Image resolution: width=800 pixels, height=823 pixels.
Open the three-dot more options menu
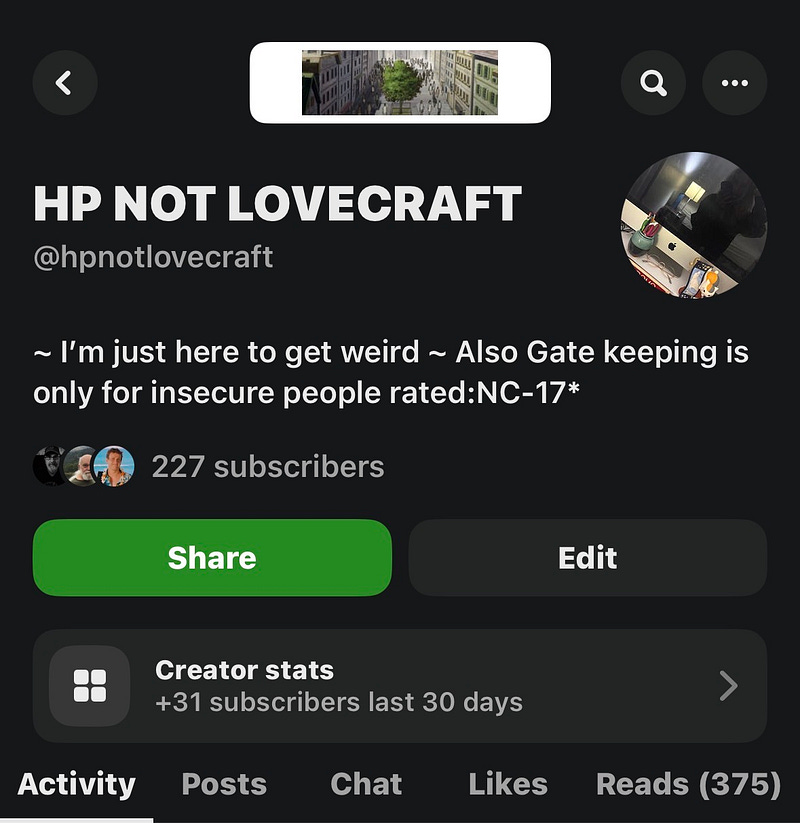(x=734, y=83)
